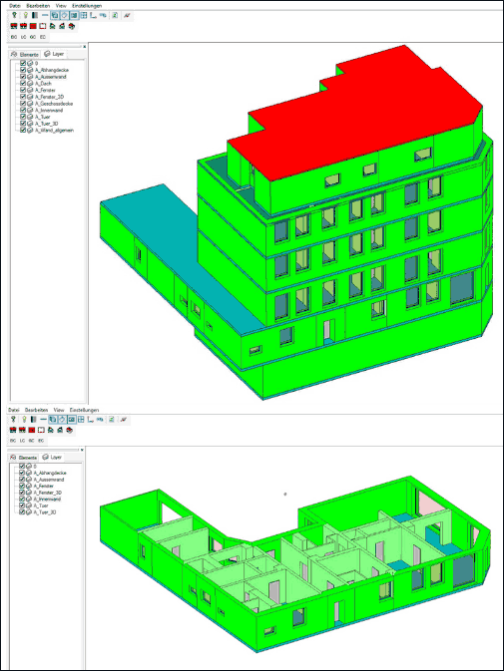Open the Einstellungen menu in the bottom window
This screenshot has width=504, height=671.
pos(84,410)
